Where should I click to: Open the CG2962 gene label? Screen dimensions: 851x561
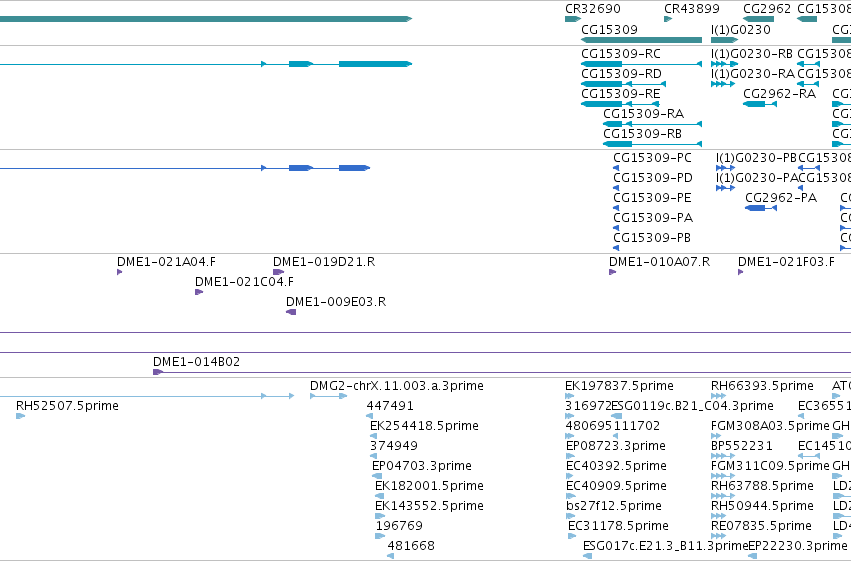pyautogui.click(x=767, y=9)
